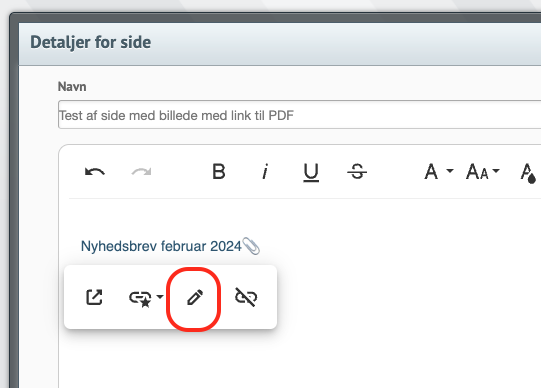The width and height of the screenshot is (541, 388).
Task: Select the font family A icon
Action: coord(431,171)
